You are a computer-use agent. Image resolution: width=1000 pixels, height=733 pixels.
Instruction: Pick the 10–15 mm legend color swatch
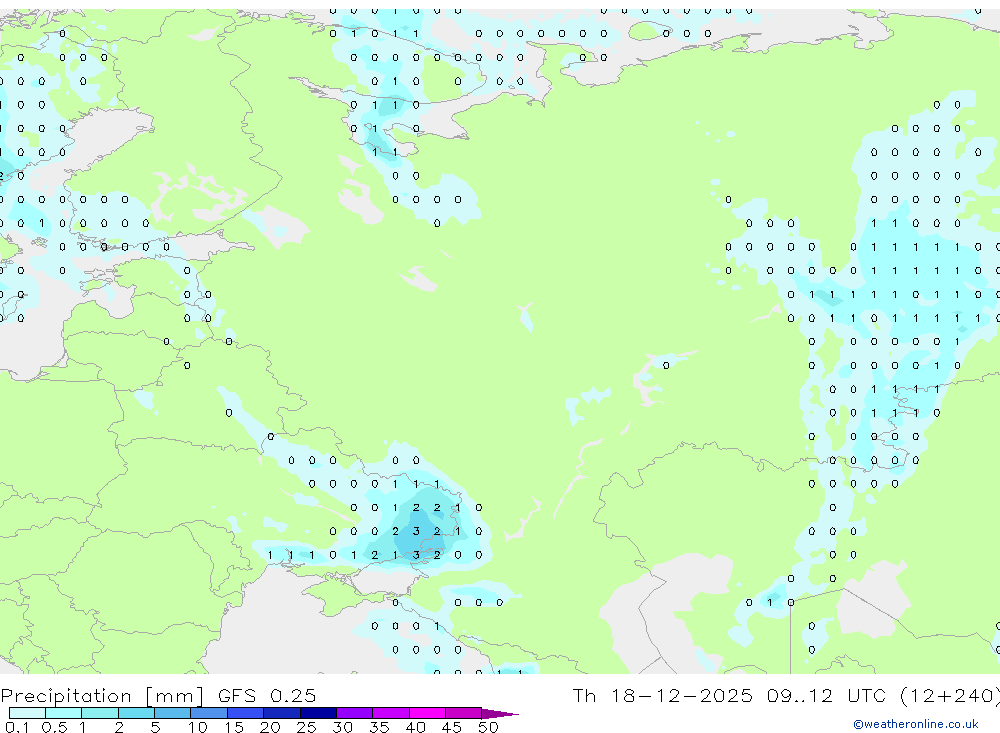(209, 713)
